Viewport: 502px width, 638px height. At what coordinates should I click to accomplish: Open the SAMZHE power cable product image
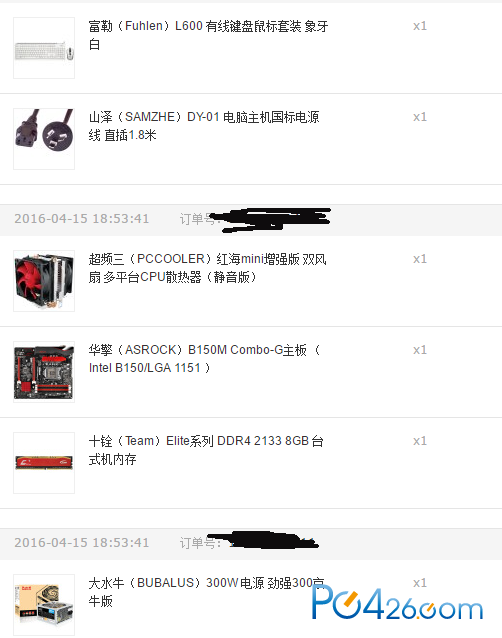[44, 139]
